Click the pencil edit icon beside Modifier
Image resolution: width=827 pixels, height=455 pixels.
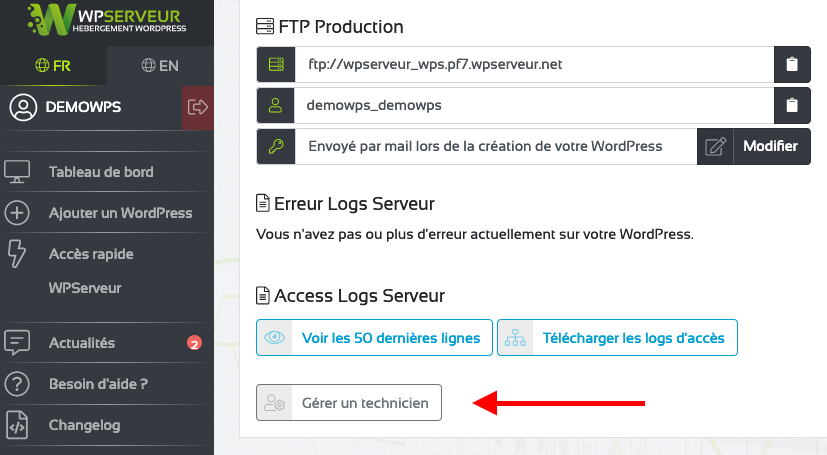[715, 147]
